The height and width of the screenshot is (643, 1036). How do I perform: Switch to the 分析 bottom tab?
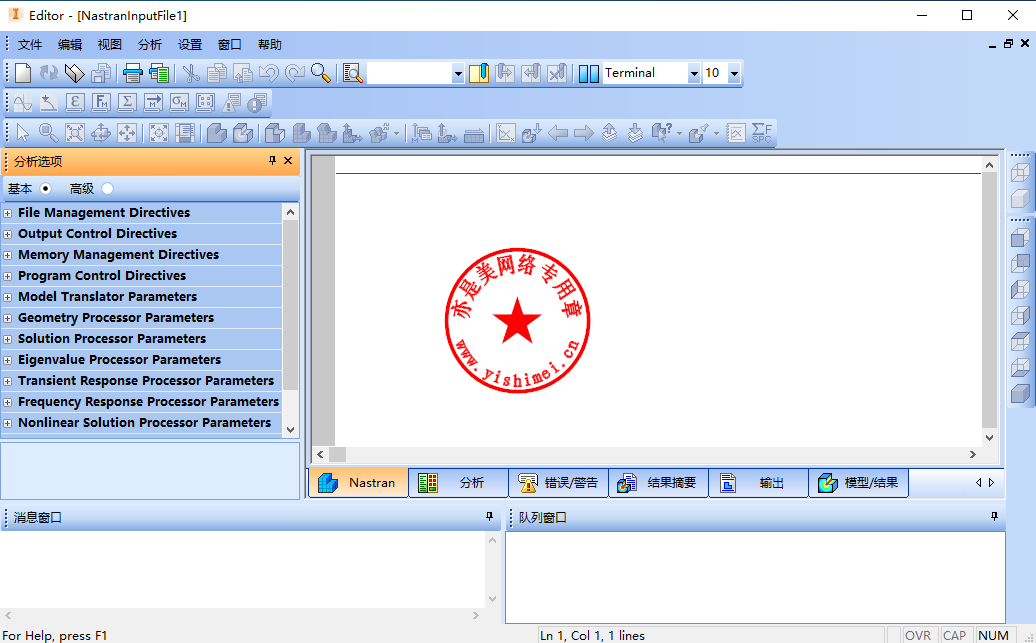pyautogui.click(x=459, y=483)
